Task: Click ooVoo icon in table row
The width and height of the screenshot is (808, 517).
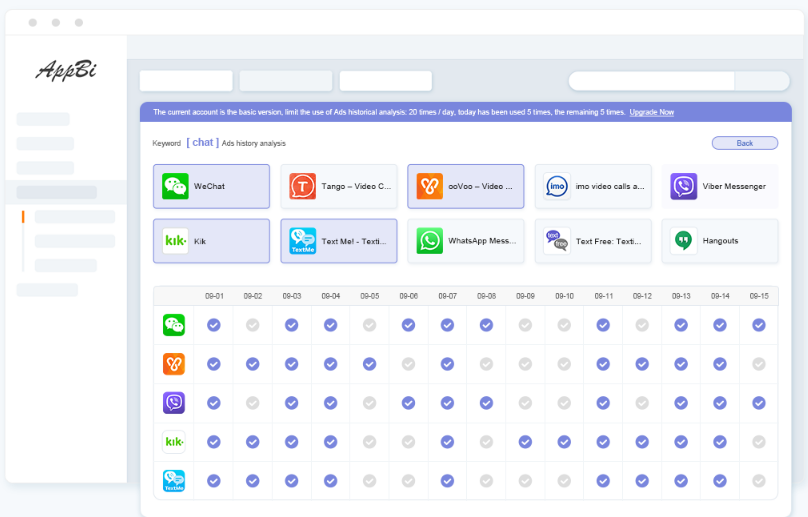Action: (x=174, y=364)
